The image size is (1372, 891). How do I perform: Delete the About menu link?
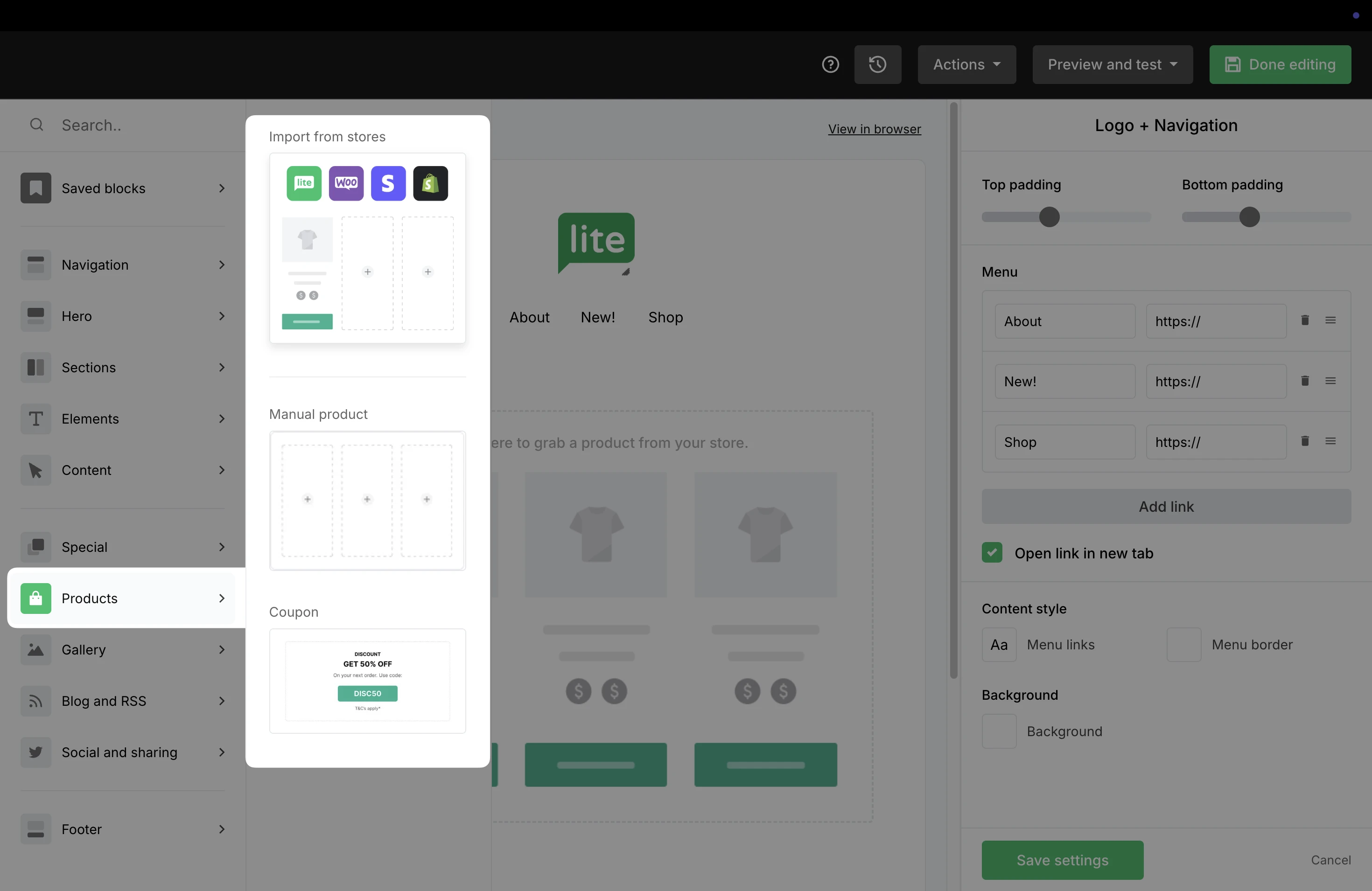(1304, 320)
